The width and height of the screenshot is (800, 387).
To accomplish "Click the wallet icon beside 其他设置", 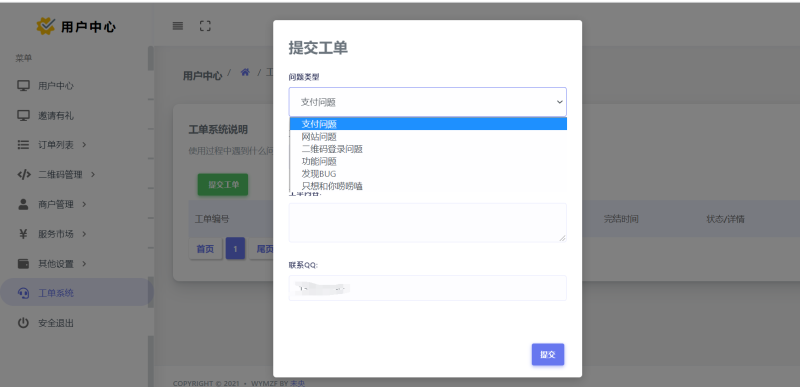I will pyautogui.click(x=23, y=264).
